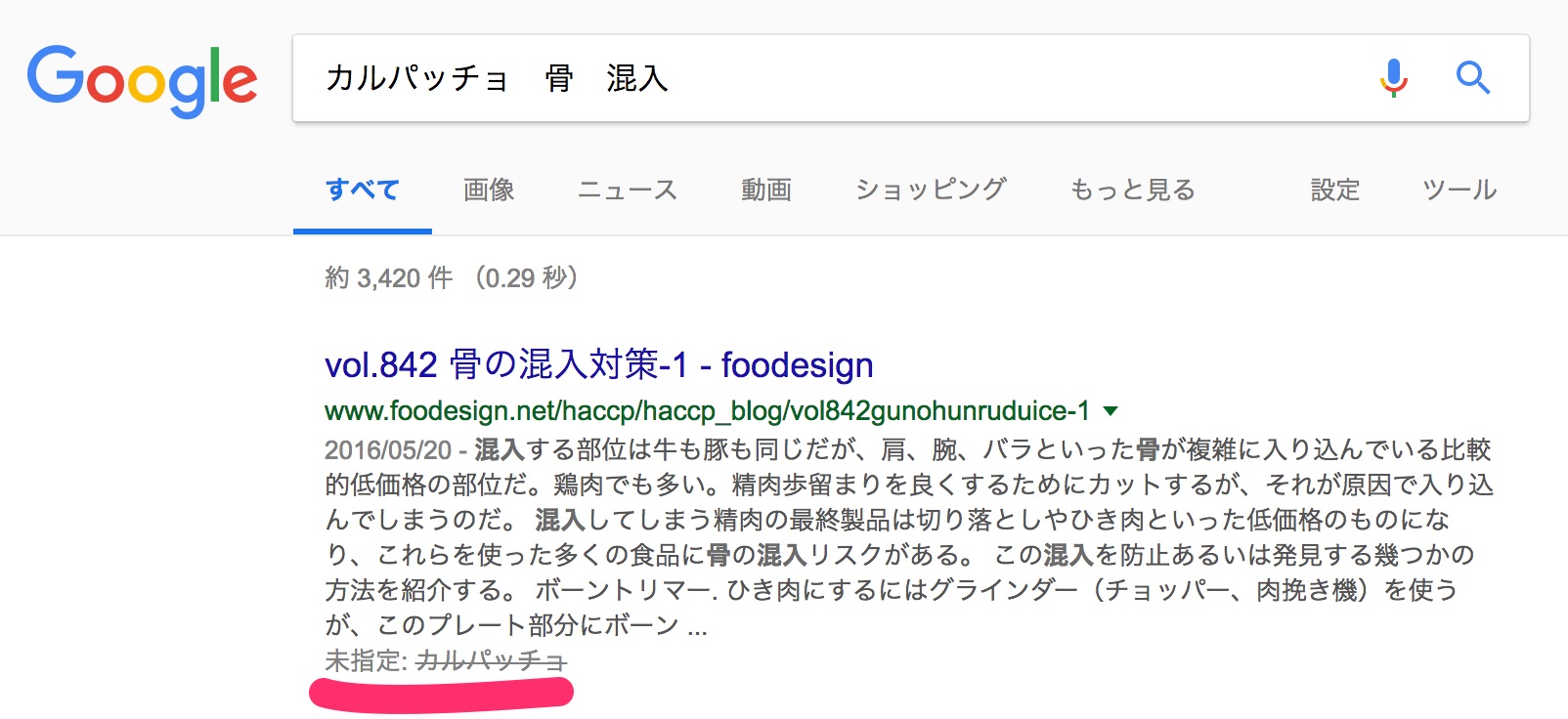
Task: Expand the arrow next to result URL
Action: pyautogui.click(x=1111, y=411)
